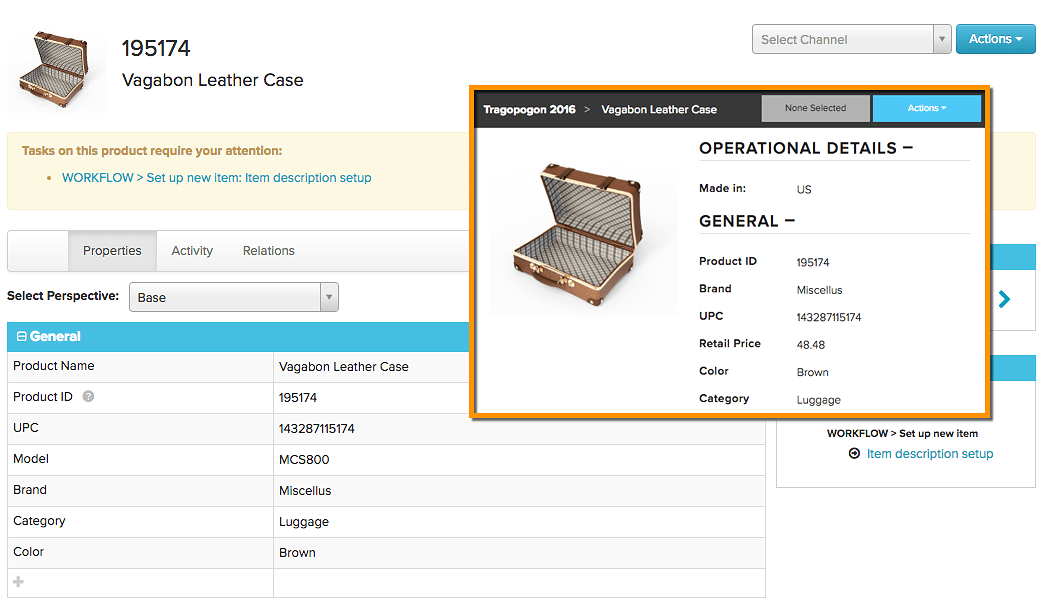Click the Vagabon Leather Case title under 195174
Viewport: 1045px width, 604px height.
coord(213,80)
